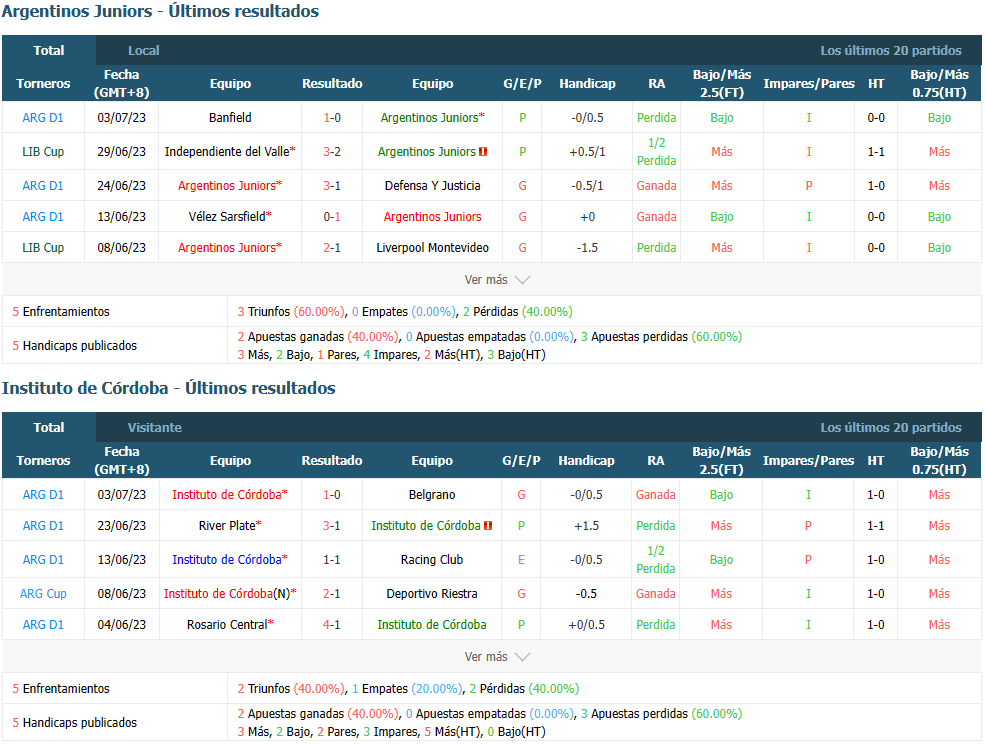Click the 4-1 result on Rosario Central row
This screenshot has height=746, width=986.
(331, 625)
